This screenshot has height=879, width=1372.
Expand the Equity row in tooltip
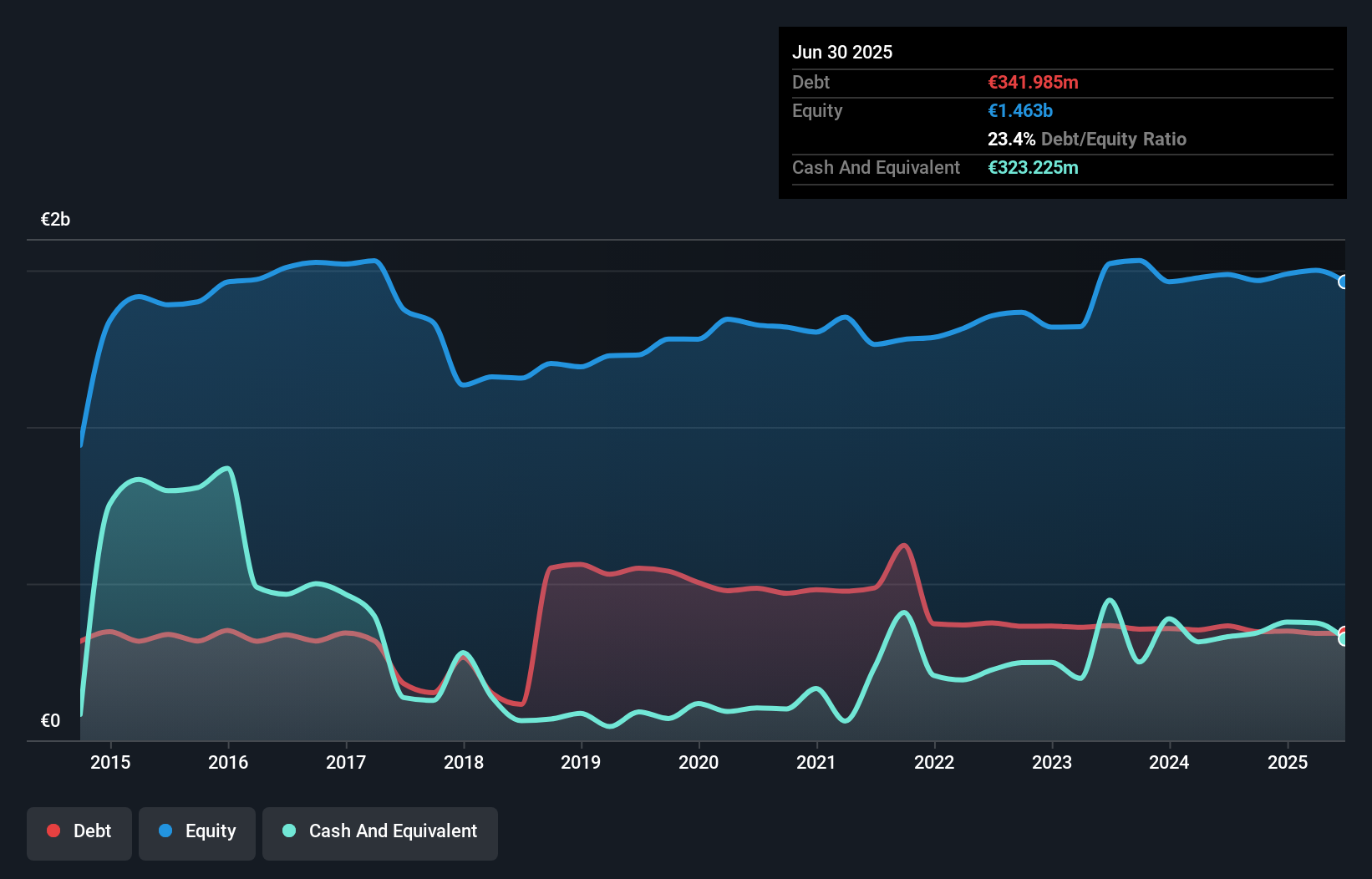pos(817,110)
